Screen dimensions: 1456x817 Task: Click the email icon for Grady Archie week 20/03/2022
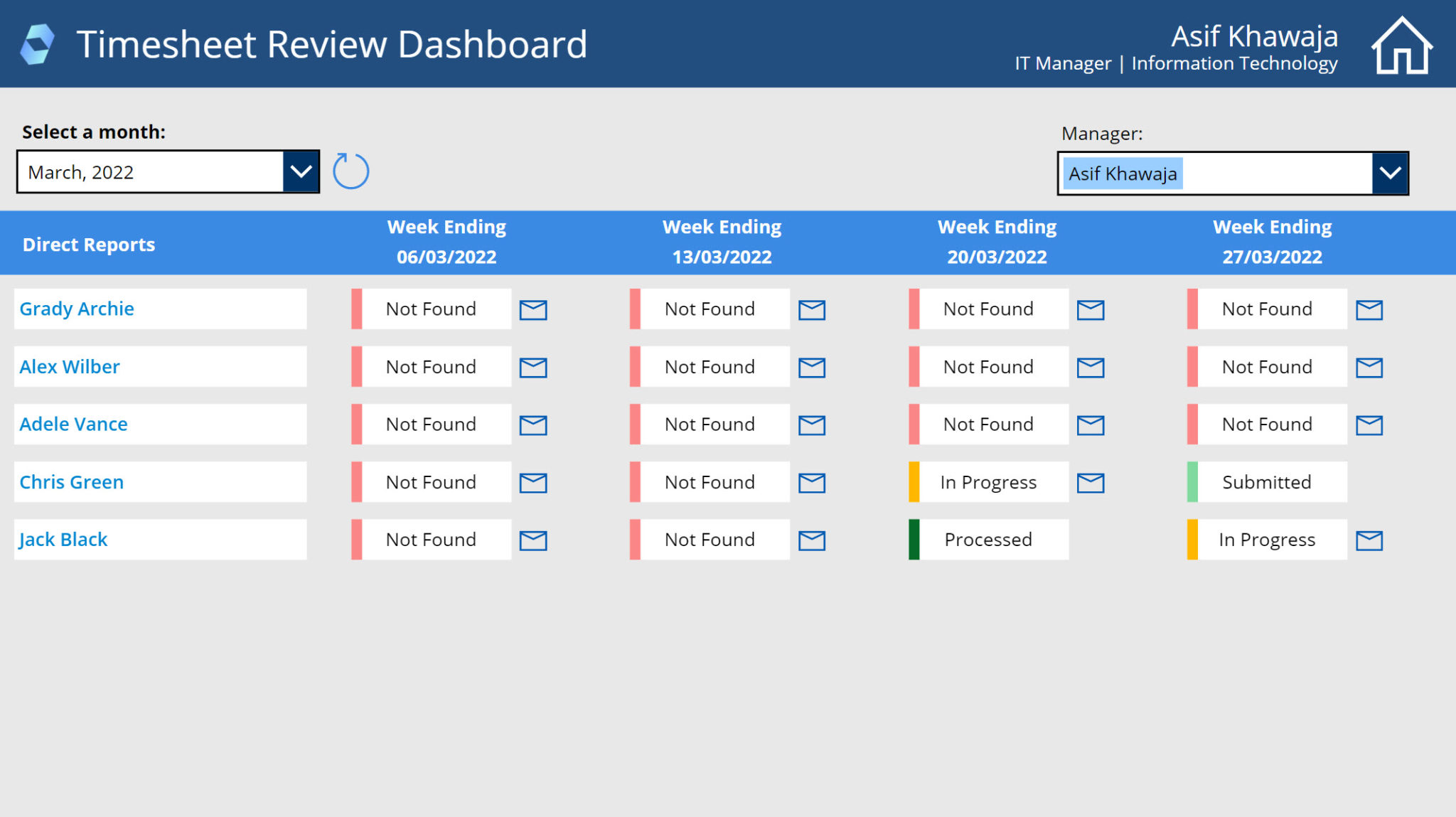1090,309
